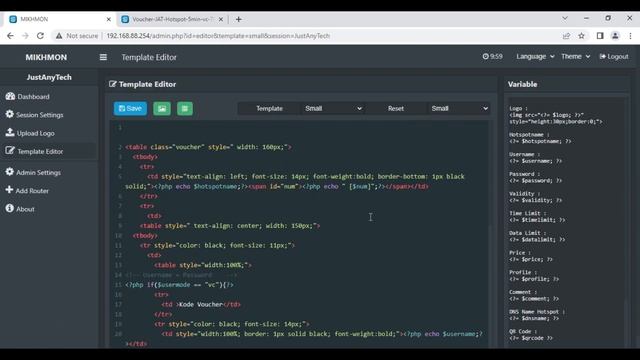Open the browser profile avatar

[x=615, y=36]
